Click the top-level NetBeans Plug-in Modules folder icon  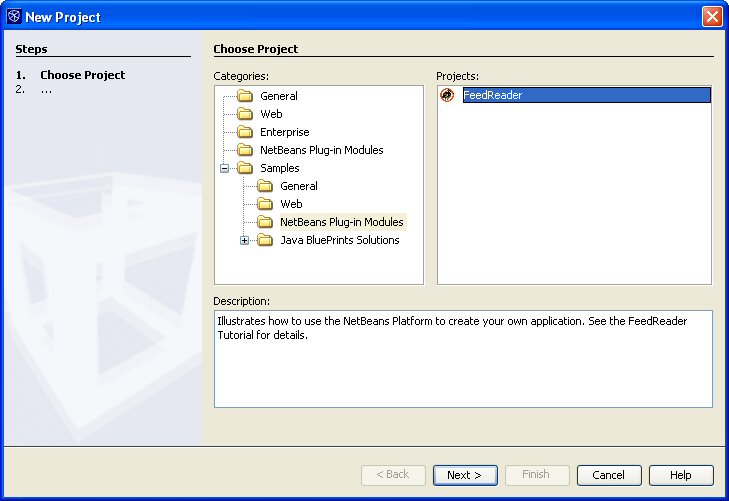pyautogui.click(x=245, y=150)
